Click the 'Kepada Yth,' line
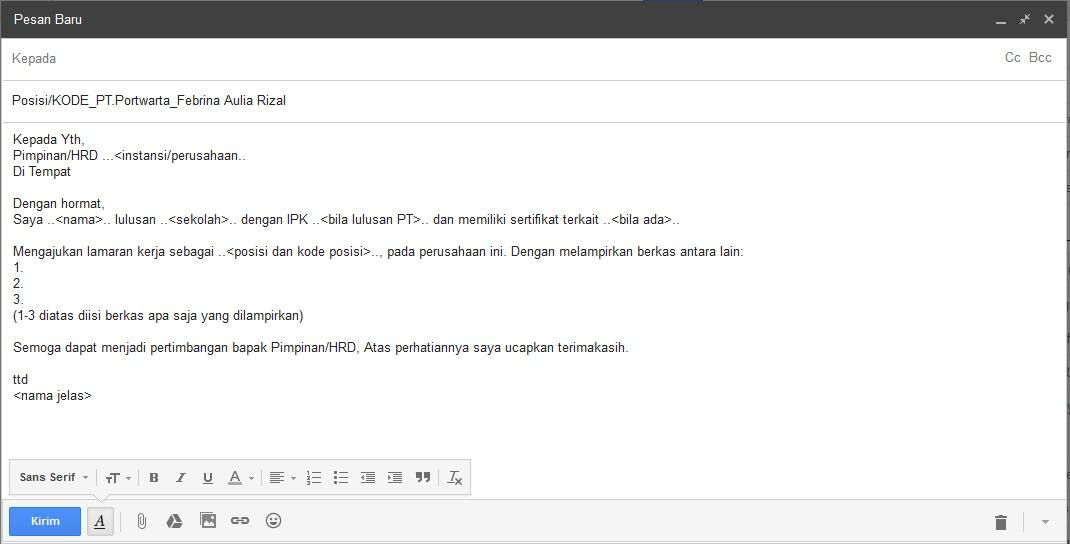The height and width of the screenshot is (544, 1070). click(48, 140)
